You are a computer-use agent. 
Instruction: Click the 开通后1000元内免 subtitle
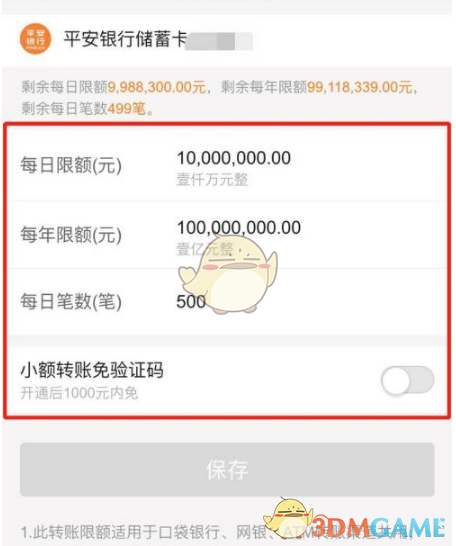[x=79, y=393]
